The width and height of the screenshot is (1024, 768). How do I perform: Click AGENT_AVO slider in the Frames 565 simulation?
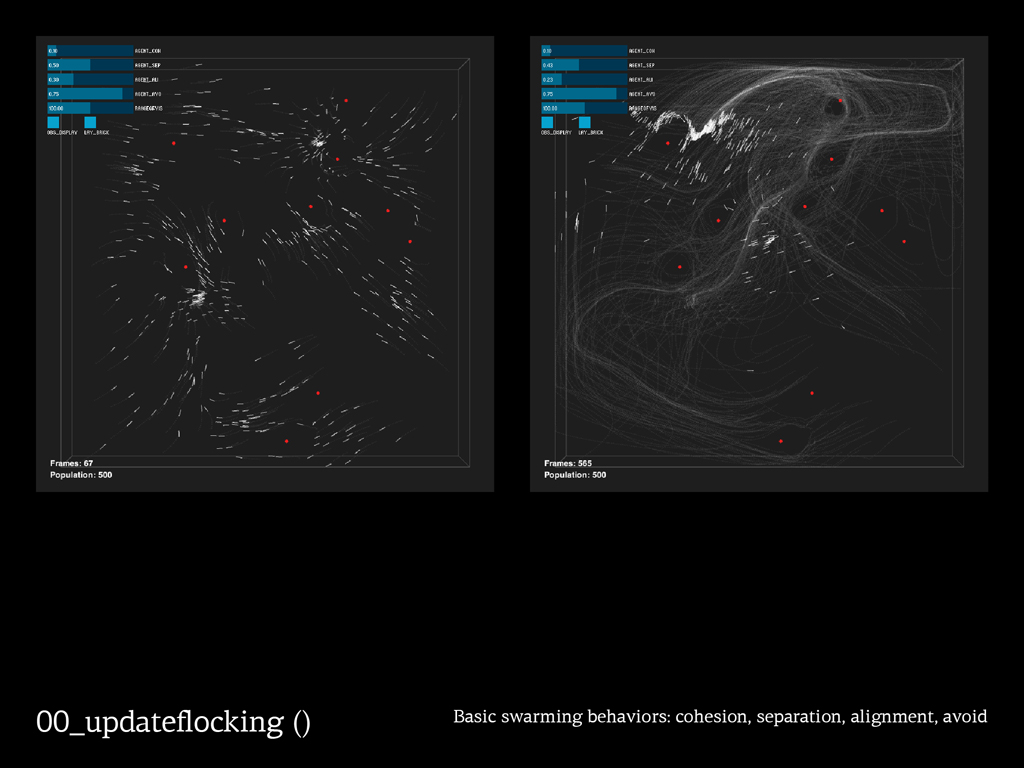[x=583, y=94]
